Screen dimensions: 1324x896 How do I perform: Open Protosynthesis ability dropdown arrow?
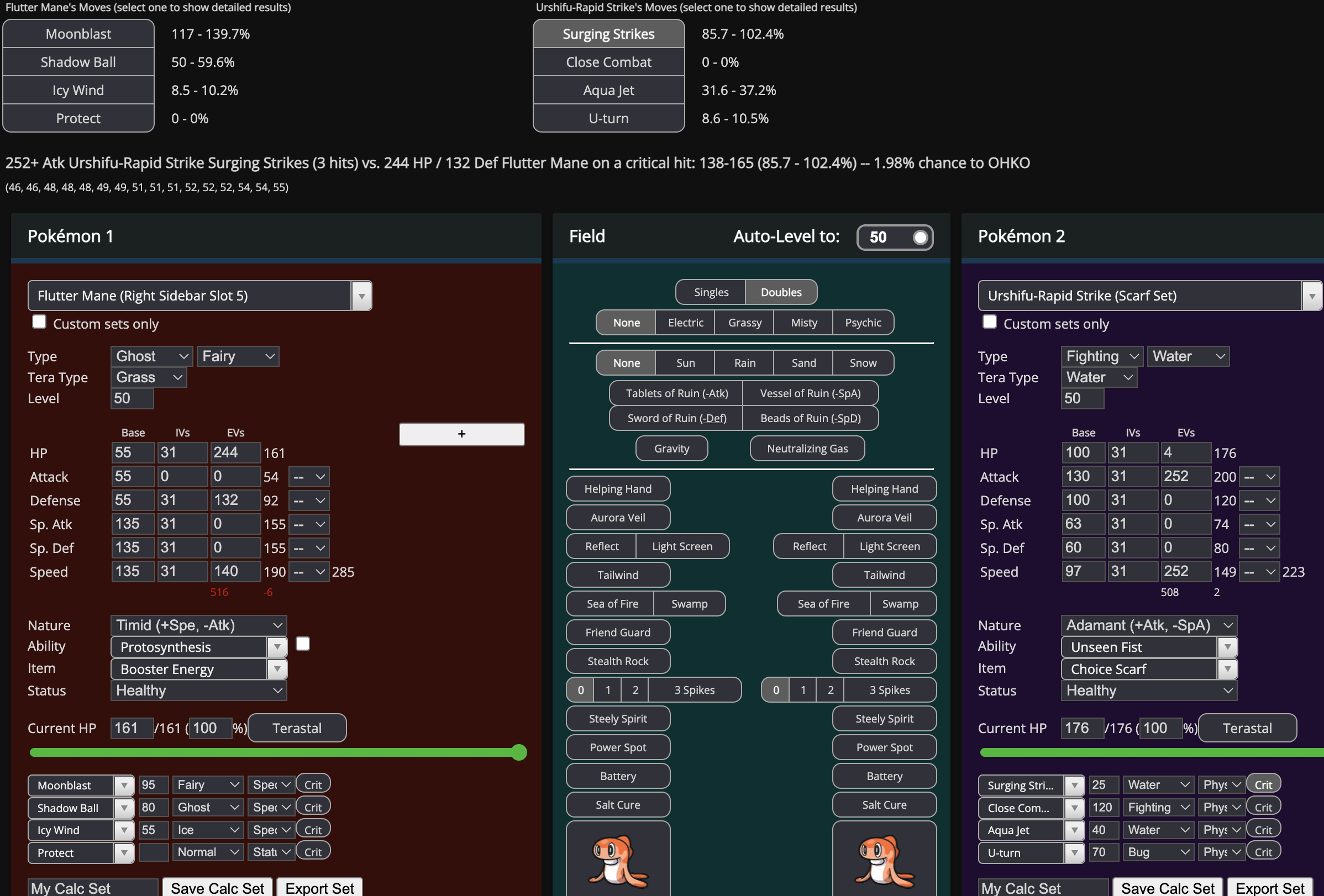(x=277, y=647)
